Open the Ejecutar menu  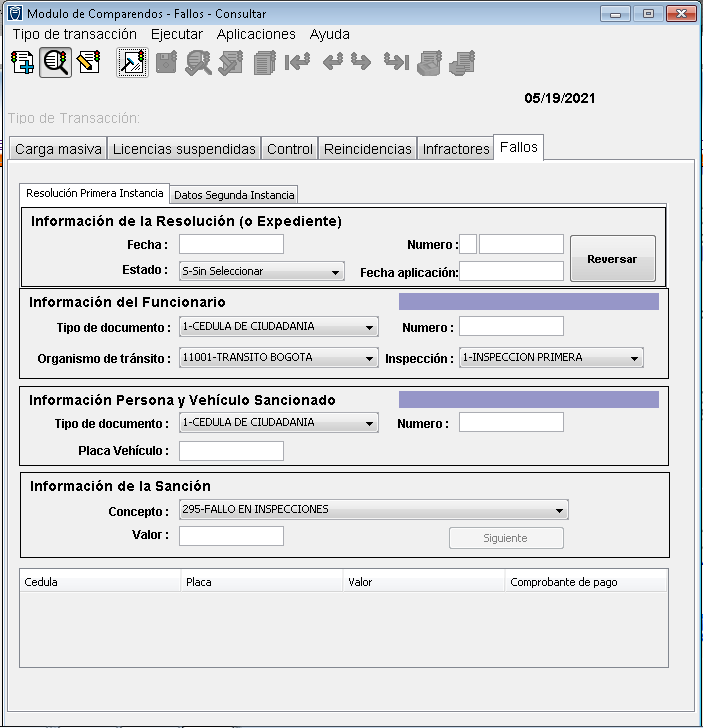[x=176, y=34]
